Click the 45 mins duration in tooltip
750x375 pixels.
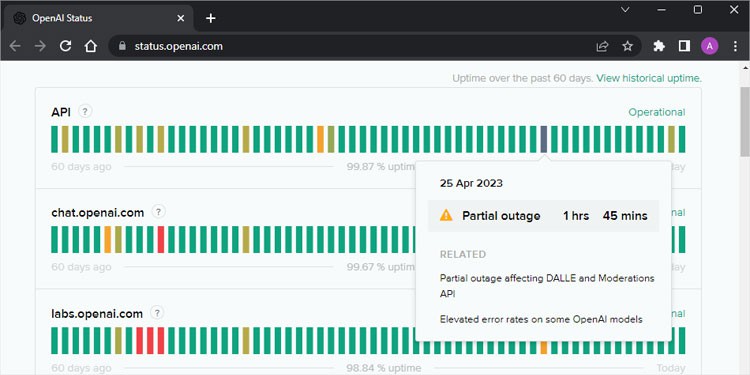pos(625,216)
